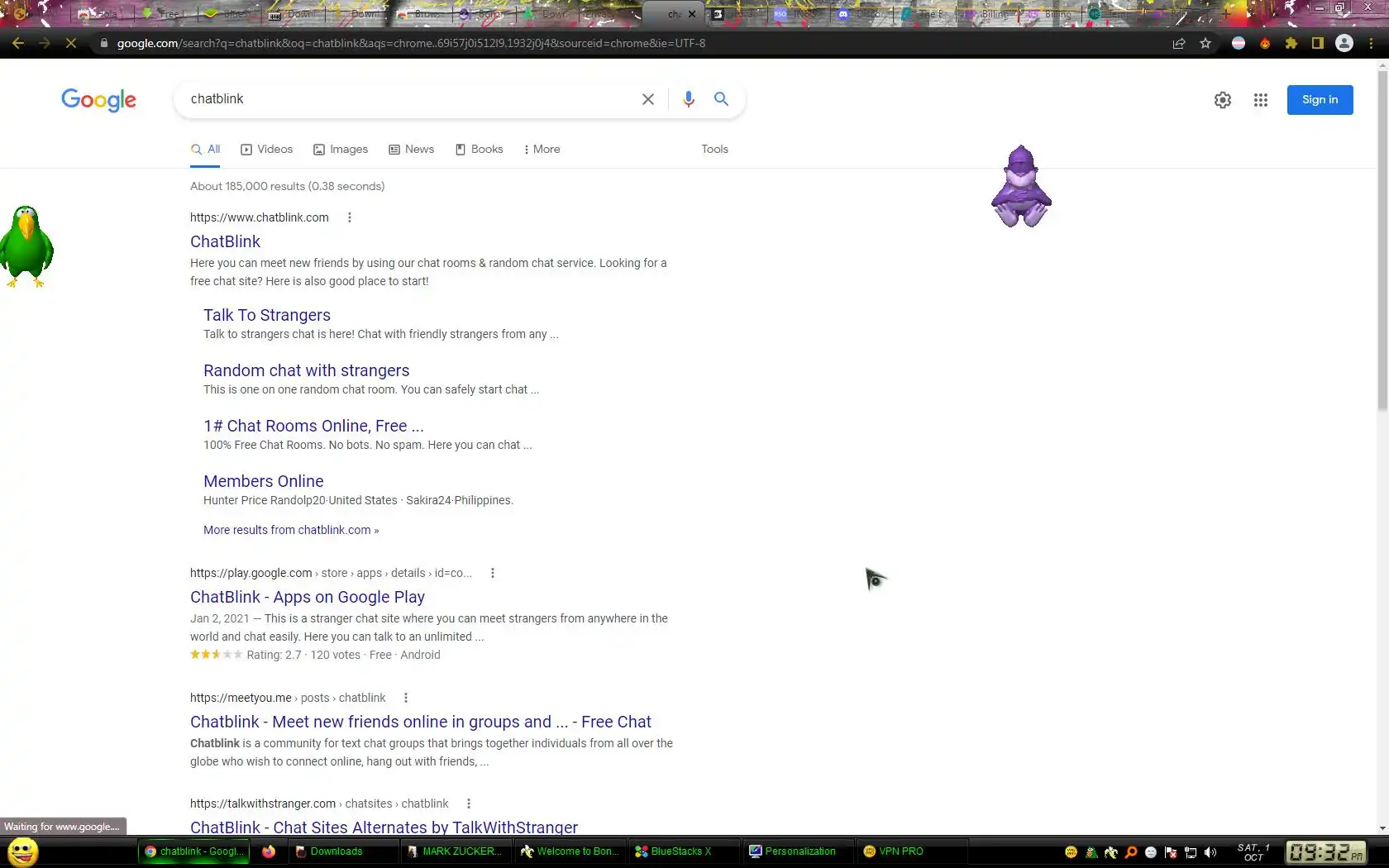Open the Members Online sitelink
Viewport: 1389px width, 868px height.
click(x=263, y=481)
